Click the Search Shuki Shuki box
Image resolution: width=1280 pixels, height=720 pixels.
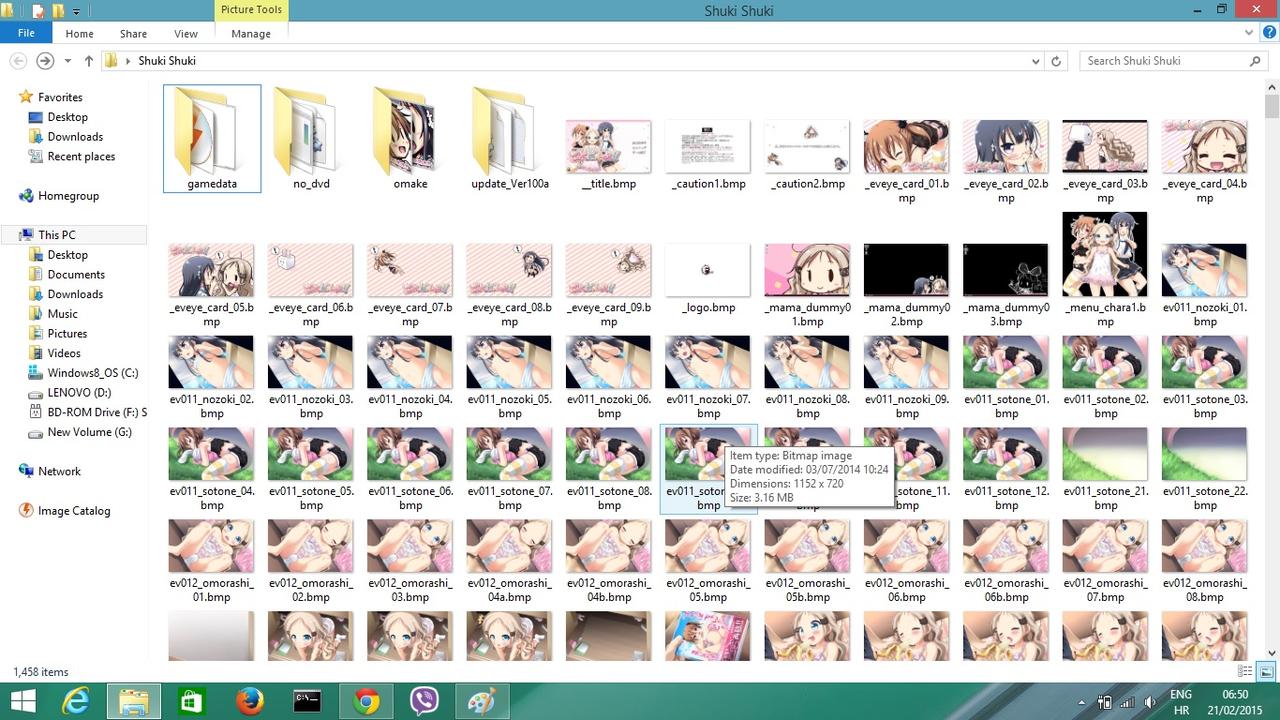1165,61
